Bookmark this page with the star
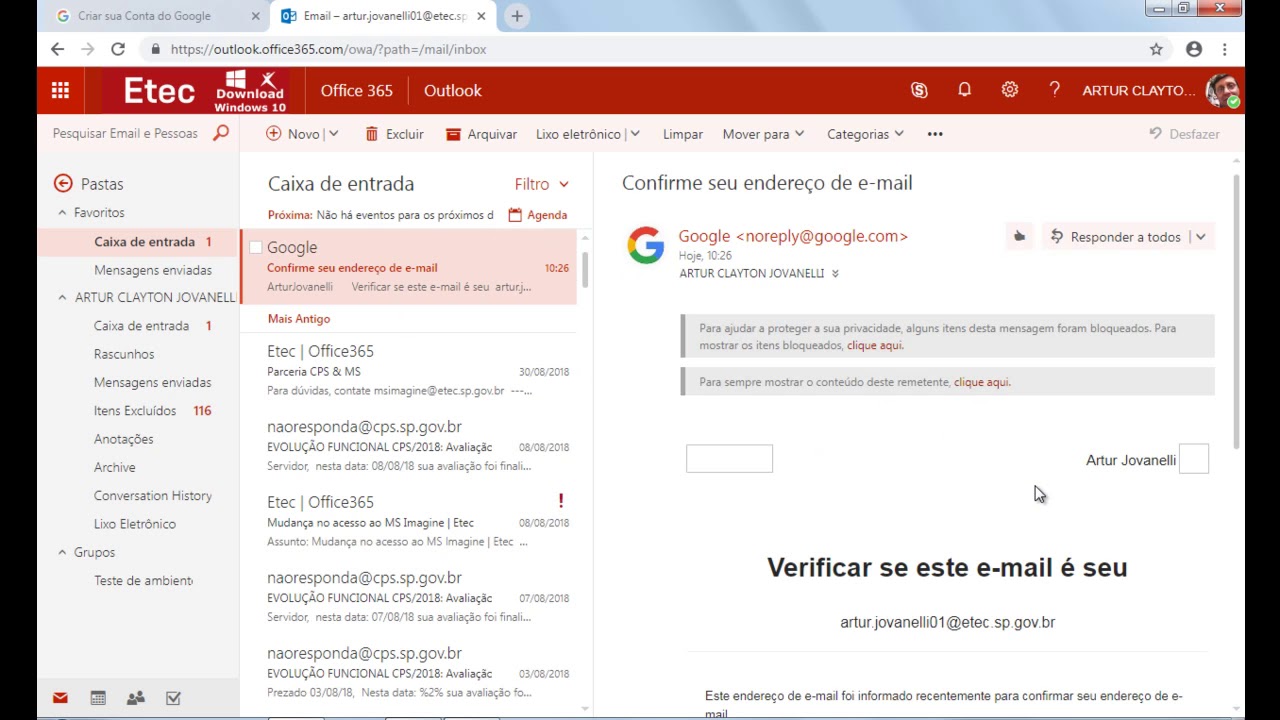Screen dimensions: 1280x720 [1156, 49]
